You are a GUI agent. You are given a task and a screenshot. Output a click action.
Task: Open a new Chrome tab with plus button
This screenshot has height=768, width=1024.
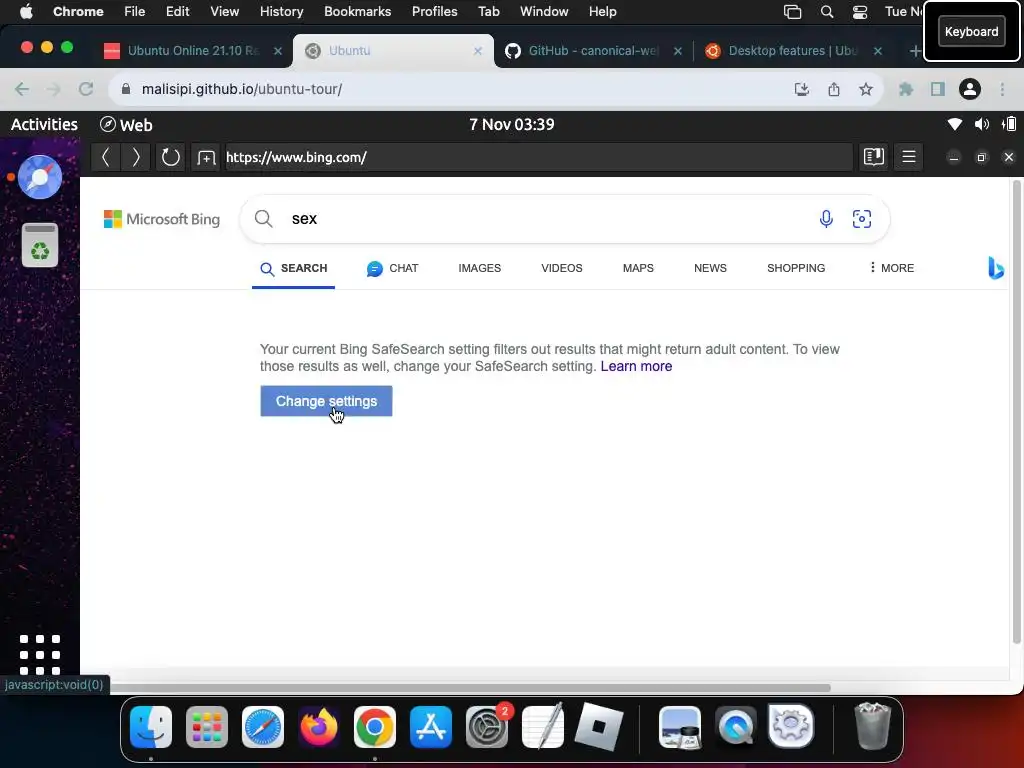click(914, 51)
